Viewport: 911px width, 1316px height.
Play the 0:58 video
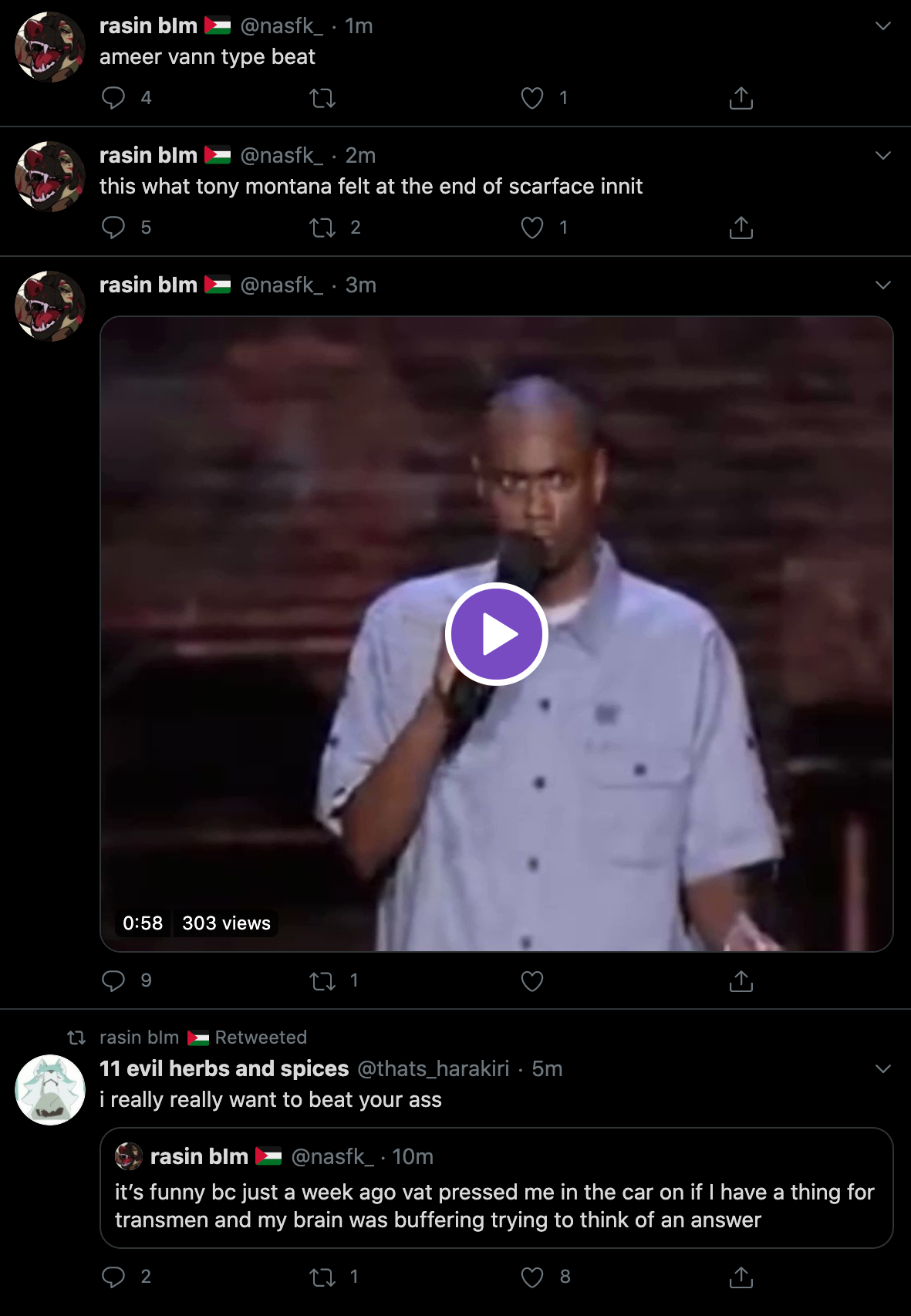pyautogui.click(x=497, y=634)
